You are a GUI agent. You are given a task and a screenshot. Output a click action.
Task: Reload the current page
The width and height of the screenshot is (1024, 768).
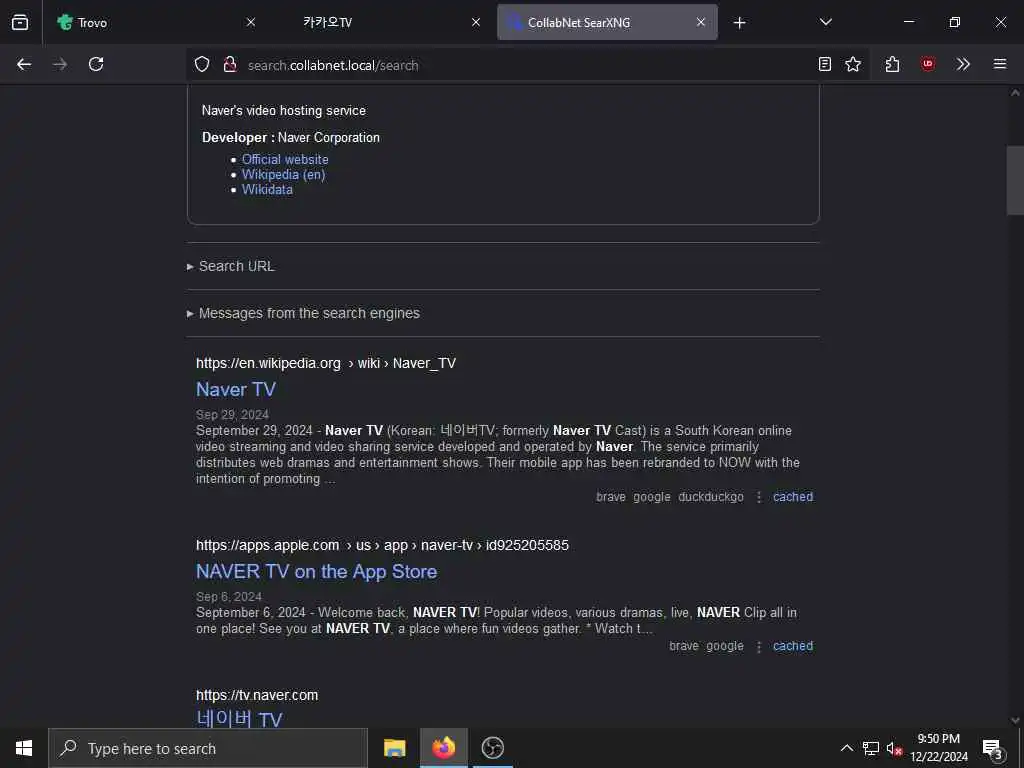pyautogui.click(x=96, y=64)
